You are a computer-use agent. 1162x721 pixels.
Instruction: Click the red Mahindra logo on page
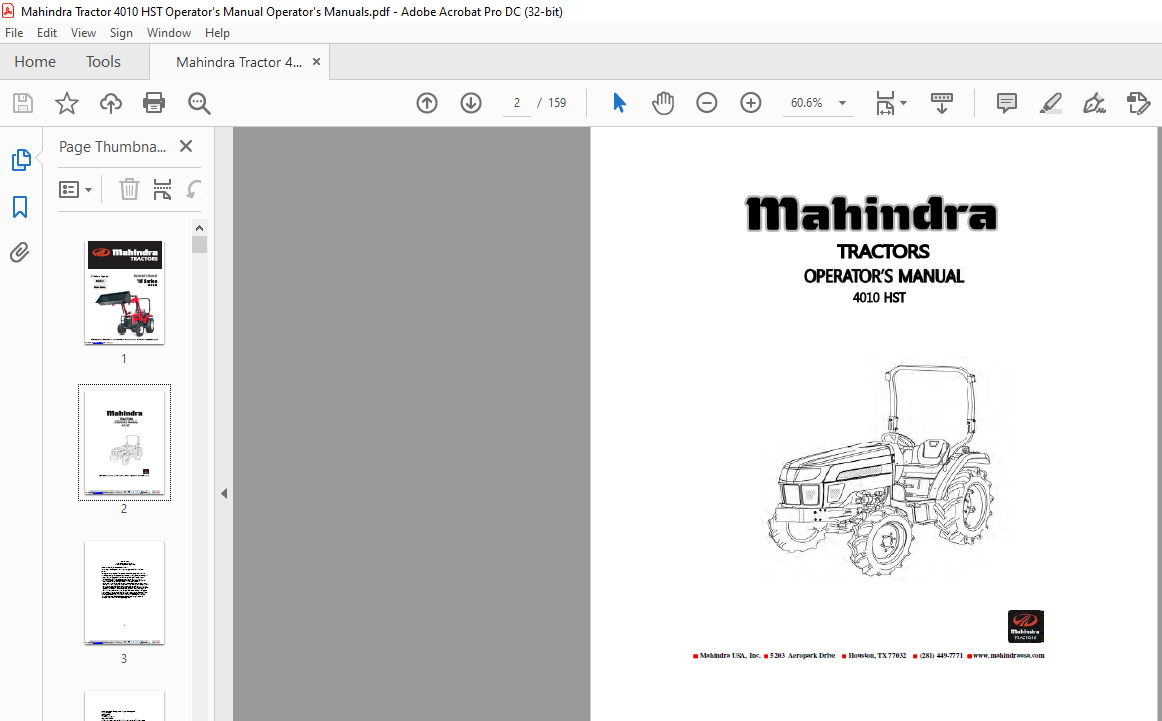click(1026, 626)
